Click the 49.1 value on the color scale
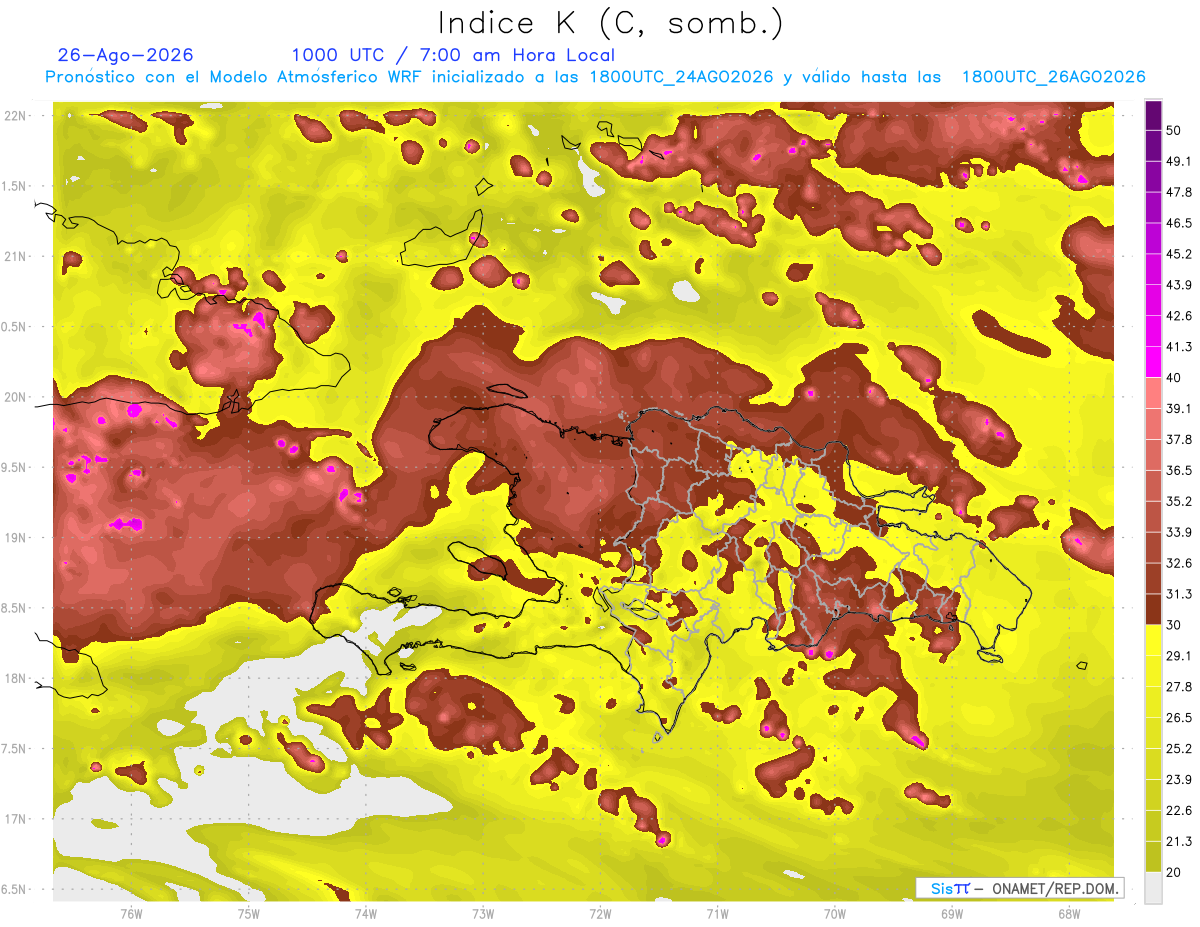1200x927 pixels. [1178, 162]
